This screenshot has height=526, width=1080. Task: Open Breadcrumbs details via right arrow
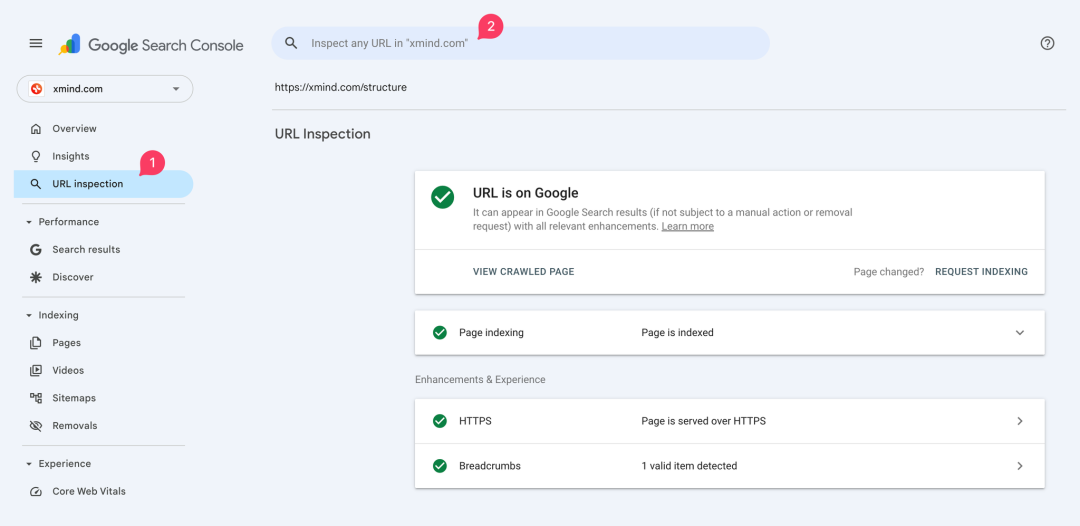pos(1020,466)
